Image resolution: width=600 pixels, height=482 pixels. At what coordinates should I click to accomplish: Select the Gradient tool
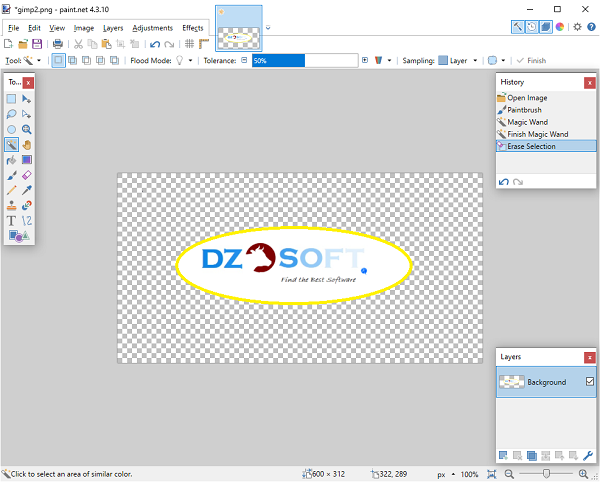(x=26, y=160)
